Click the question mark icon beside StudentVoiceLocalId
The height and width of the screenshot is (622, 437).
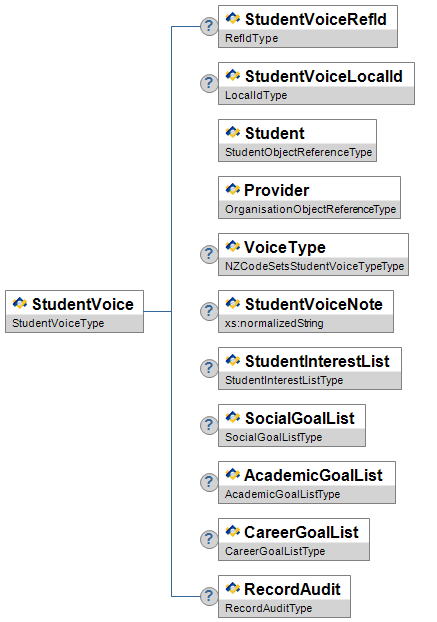tap(209, 84)
